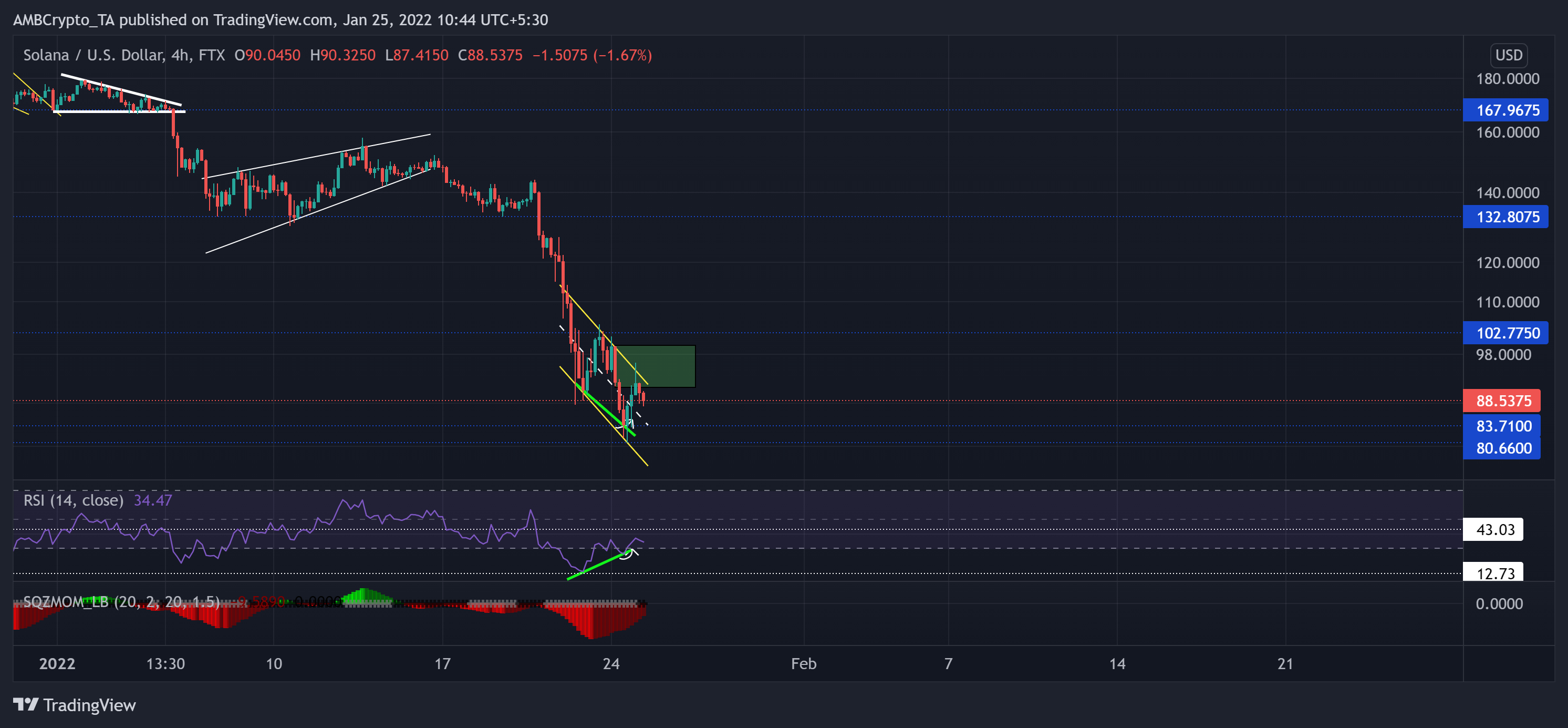
Task: Click the Feb date label on time axis
Action: pyautogui.click(x=804, y=663)
